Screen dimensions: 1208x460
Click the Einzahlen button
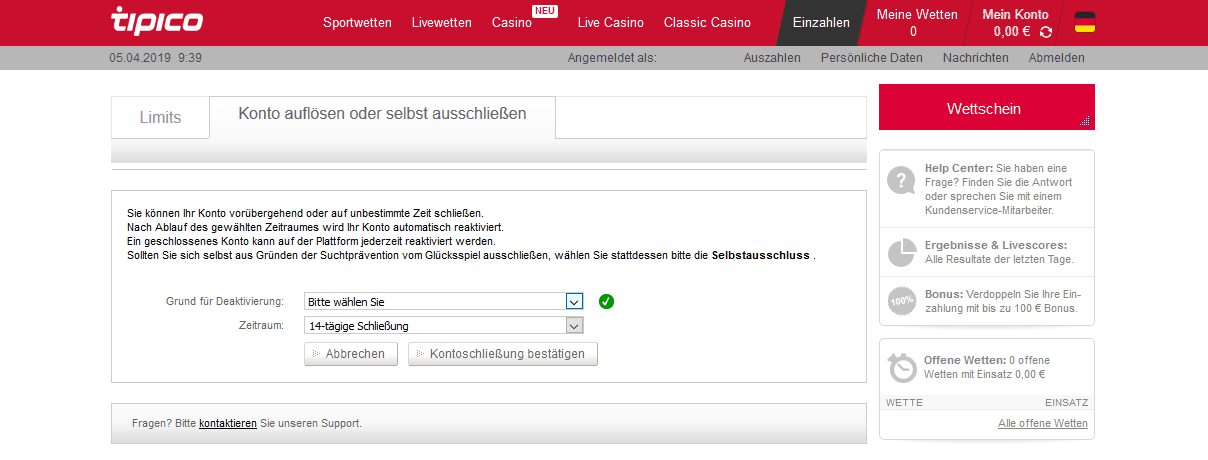click(821, 22)
